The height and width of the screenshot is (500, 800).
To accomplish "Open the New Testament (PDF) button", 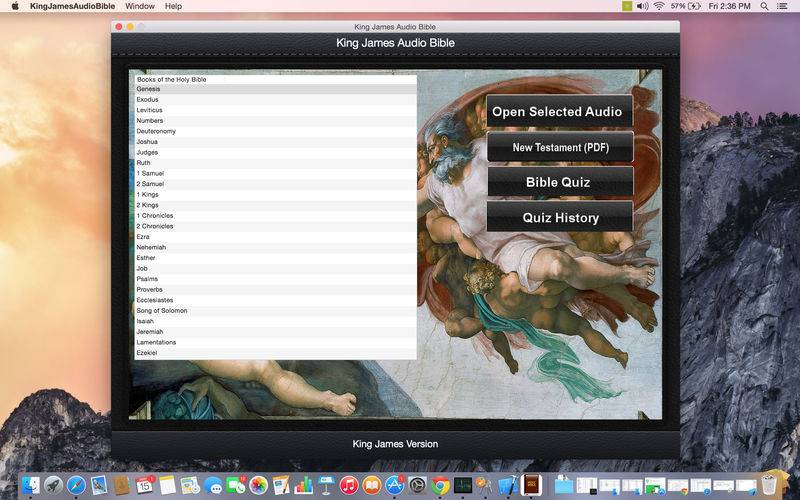I will (x=559, y=147).
